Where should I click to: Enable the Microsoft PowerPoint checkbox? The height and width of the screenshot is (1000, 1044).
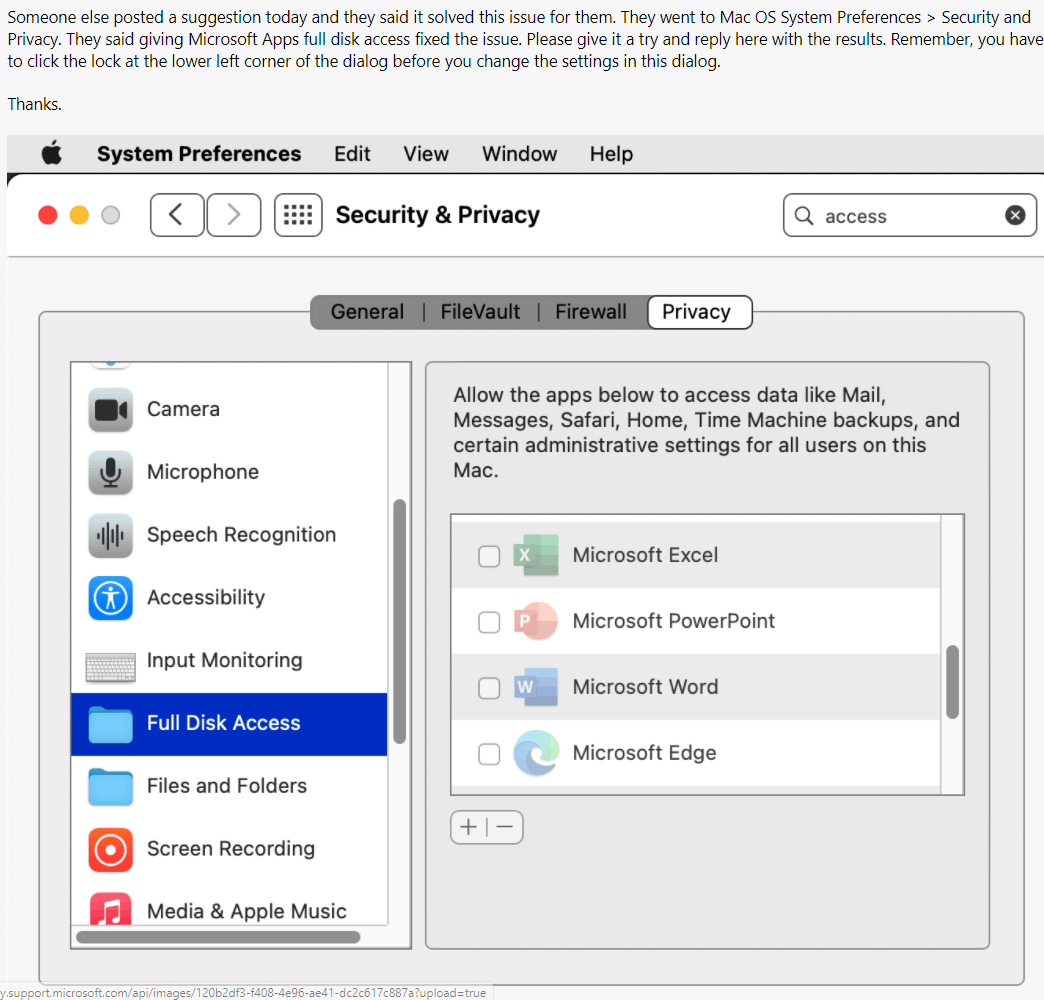(489, 622)
